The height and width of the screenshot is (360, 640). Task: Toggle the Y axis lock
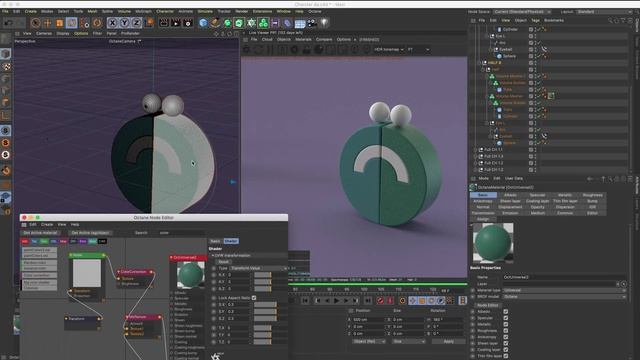(x=124, y=23)
